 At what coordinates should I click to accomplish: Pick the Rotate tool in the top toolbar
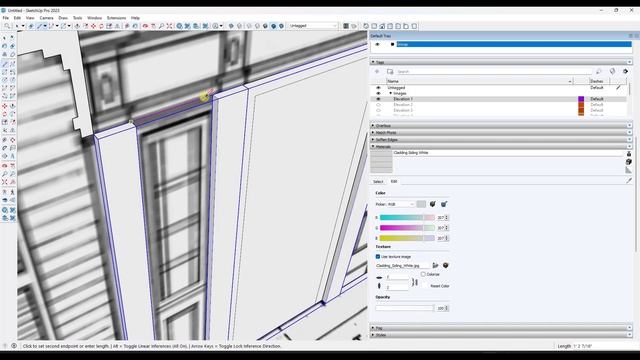(x=101, y=26)
